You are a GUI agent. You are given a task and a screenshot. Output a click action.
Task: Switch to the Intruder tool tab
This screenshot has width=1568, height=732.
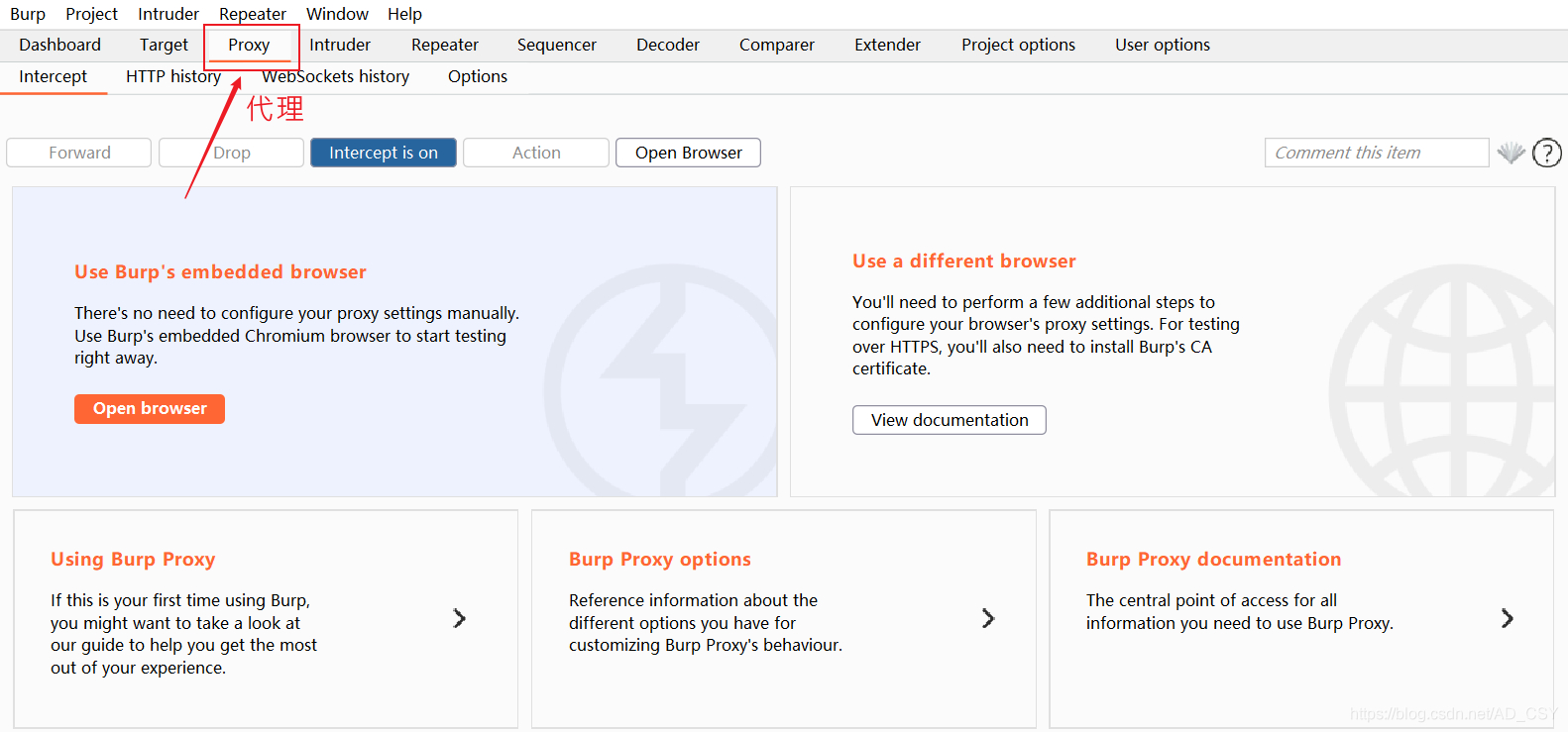pos(340,45)
